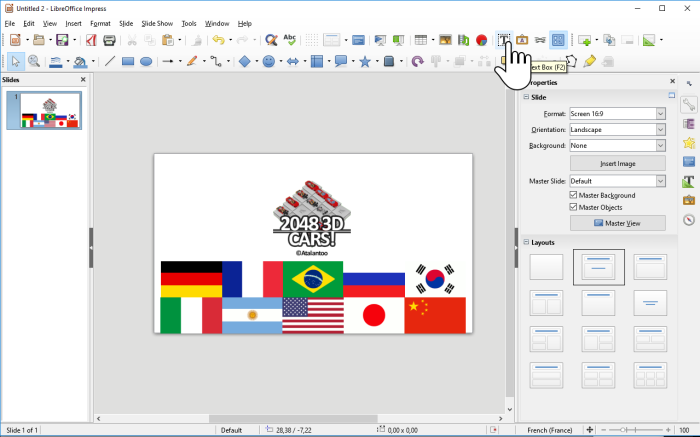
Task: Click the Undo arrow icon
Action: coord(218,40)
